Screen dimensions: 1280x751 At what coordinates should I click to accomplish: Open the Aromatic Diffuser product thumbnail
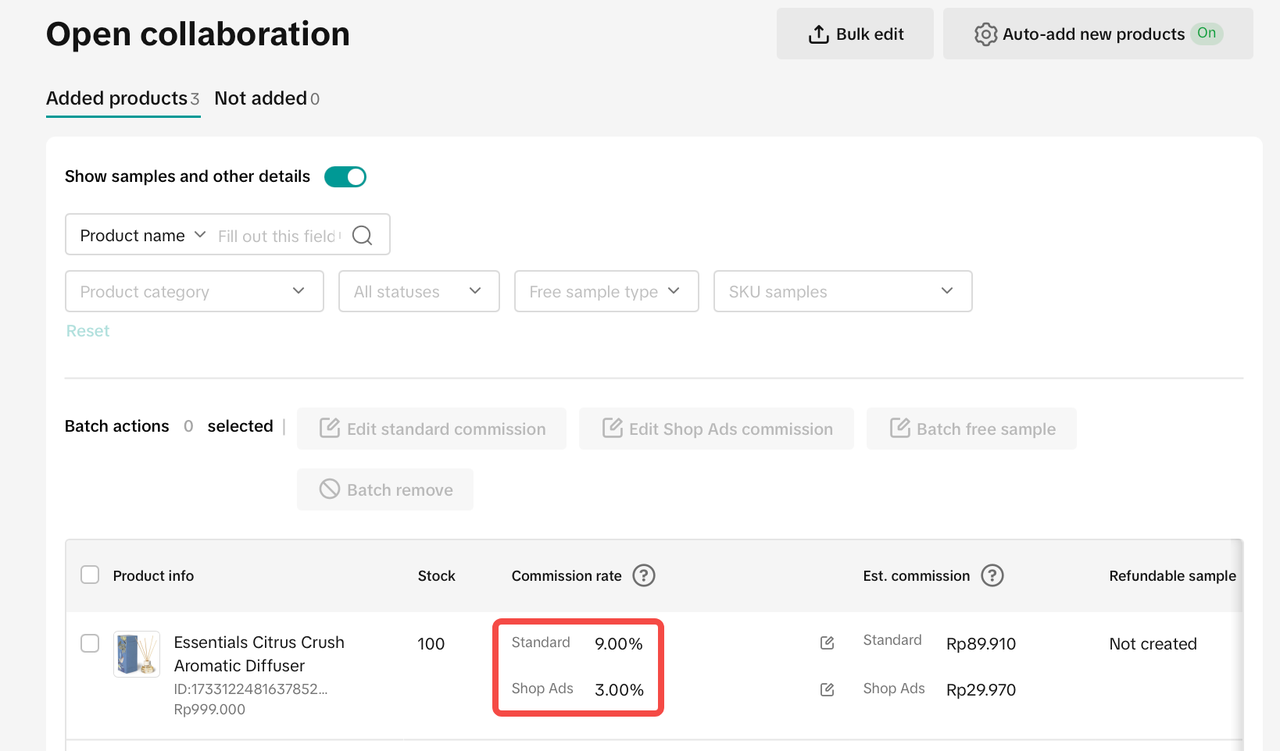click(x=137, y=654)
